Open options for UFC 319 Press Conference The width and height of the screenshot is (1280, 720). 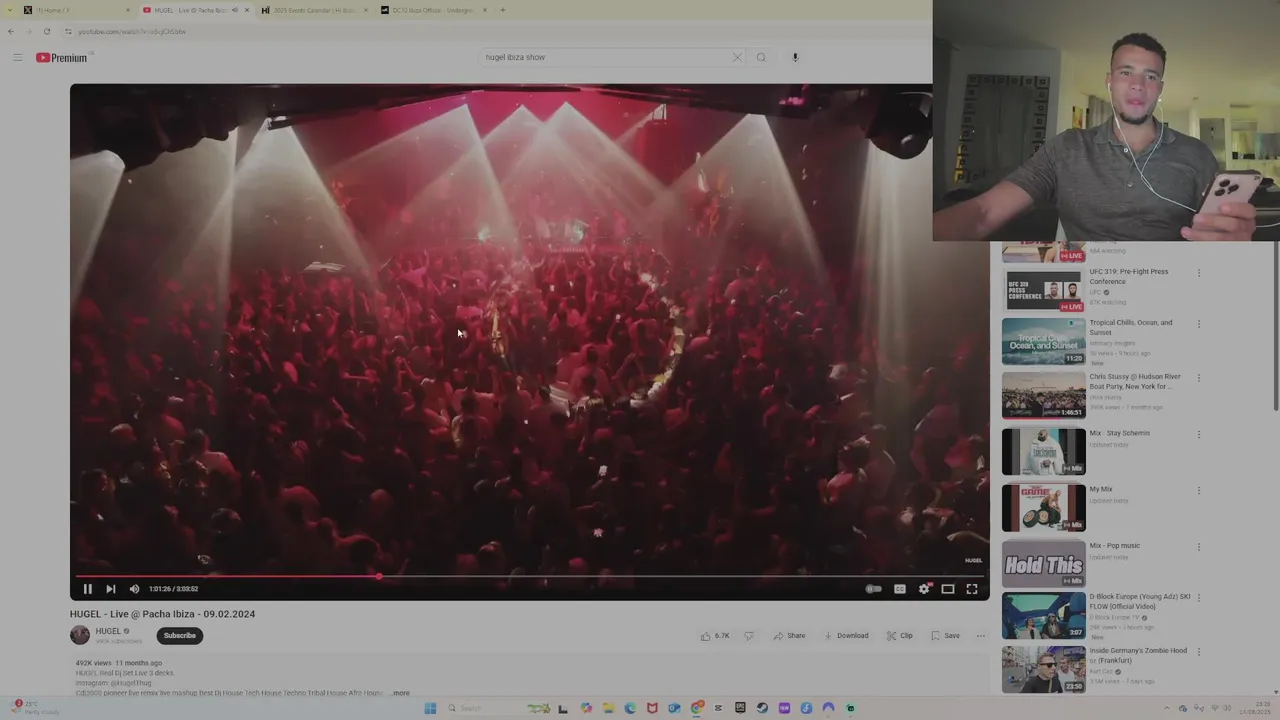coord(1199,272)
